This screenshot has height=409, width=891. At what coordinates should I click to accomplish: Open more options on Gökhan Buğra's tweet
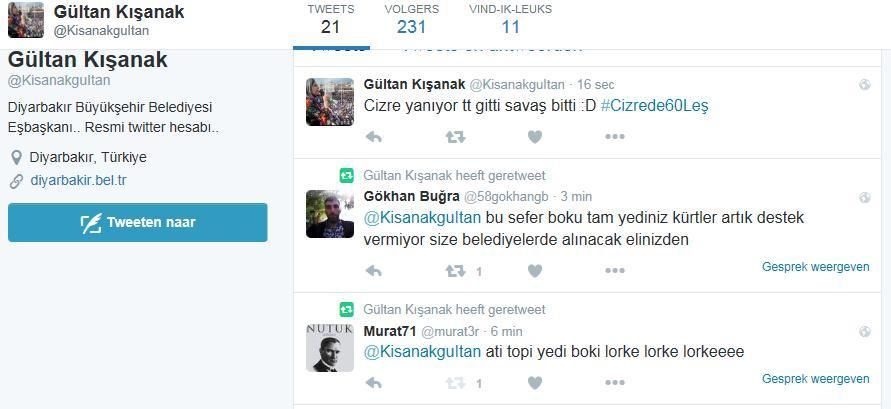pyautogui.click(x=615, y=271)
